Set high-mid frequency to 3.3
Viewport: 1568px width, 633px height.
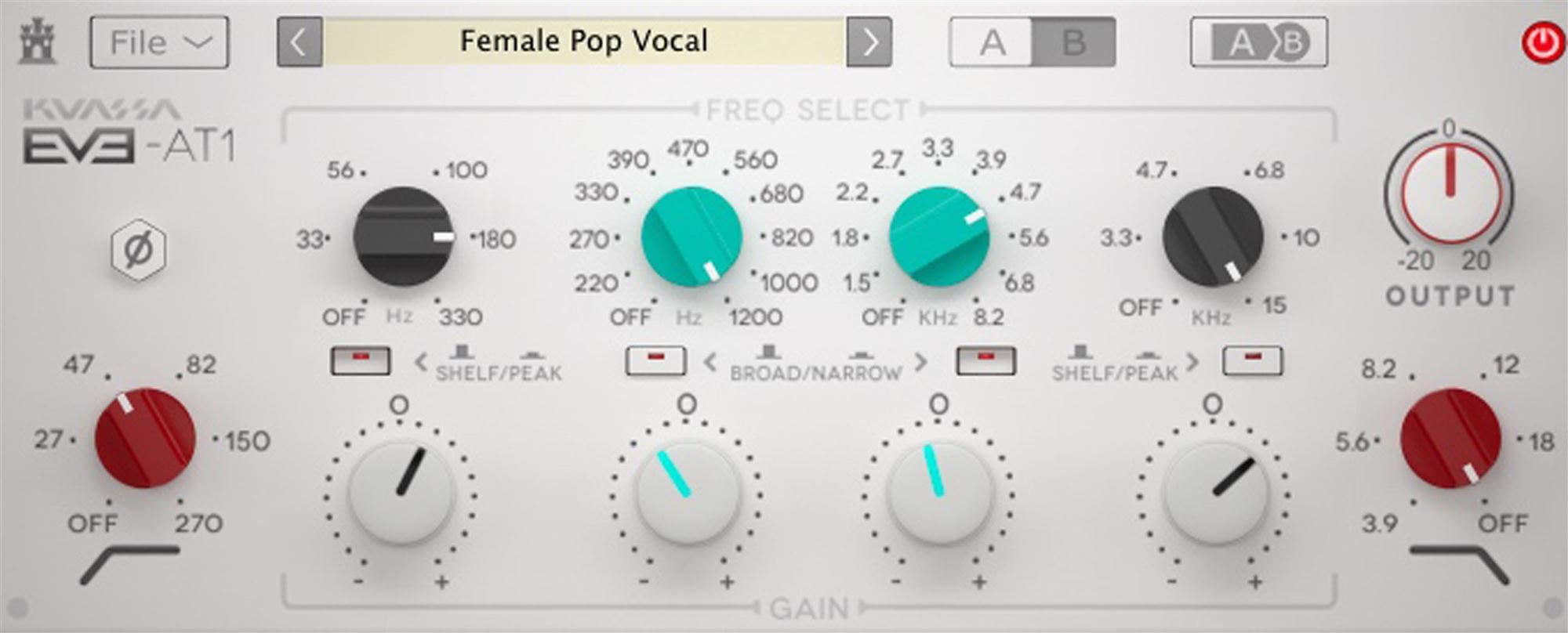coord(938,147)
